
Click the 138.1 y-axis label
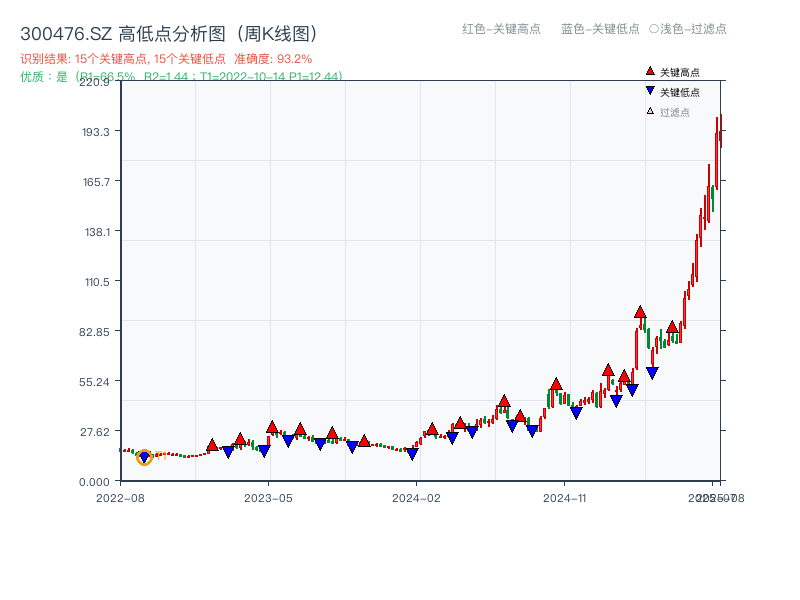coord(97,232)
